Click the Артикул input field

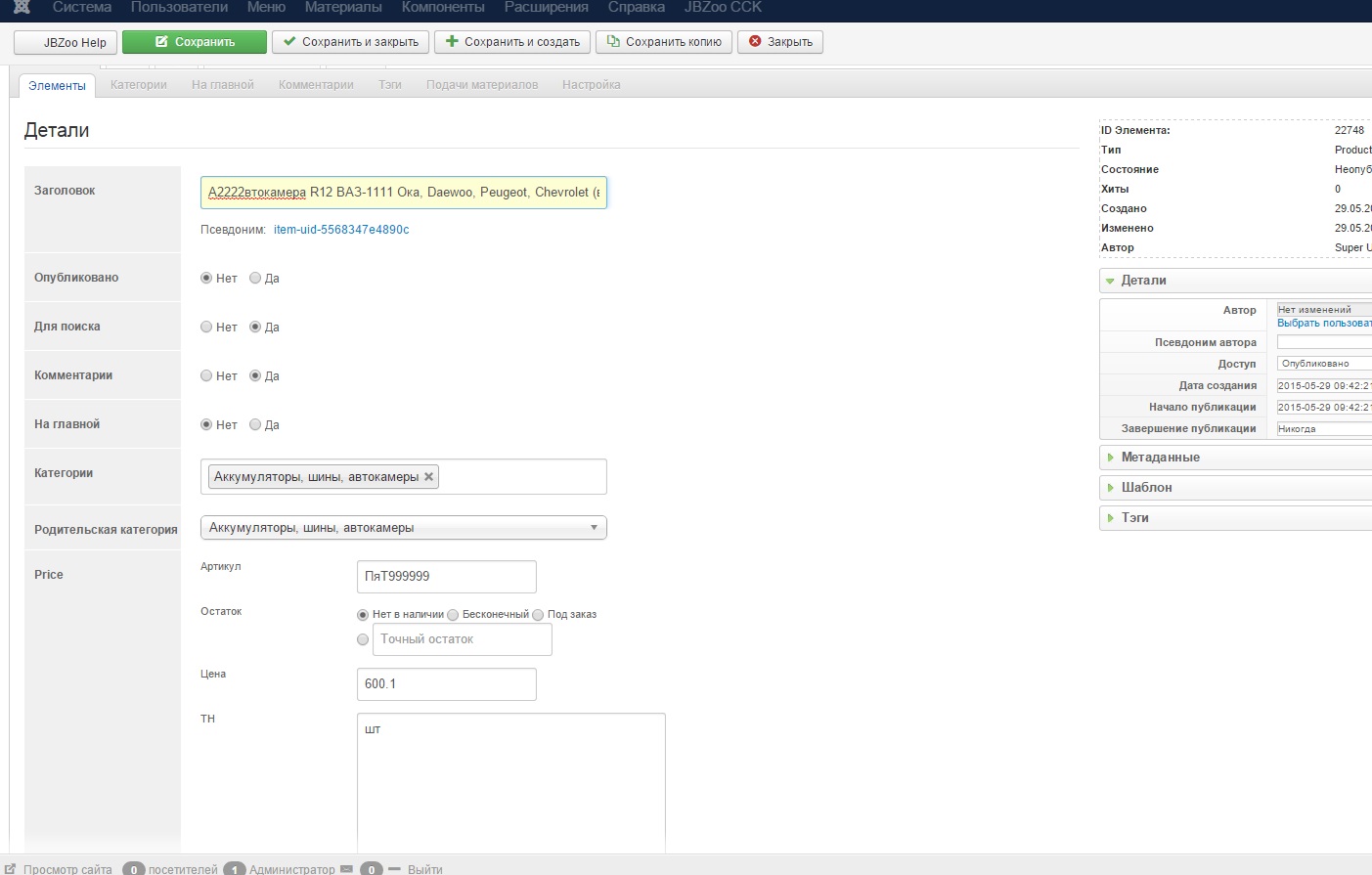pos(446,577)
